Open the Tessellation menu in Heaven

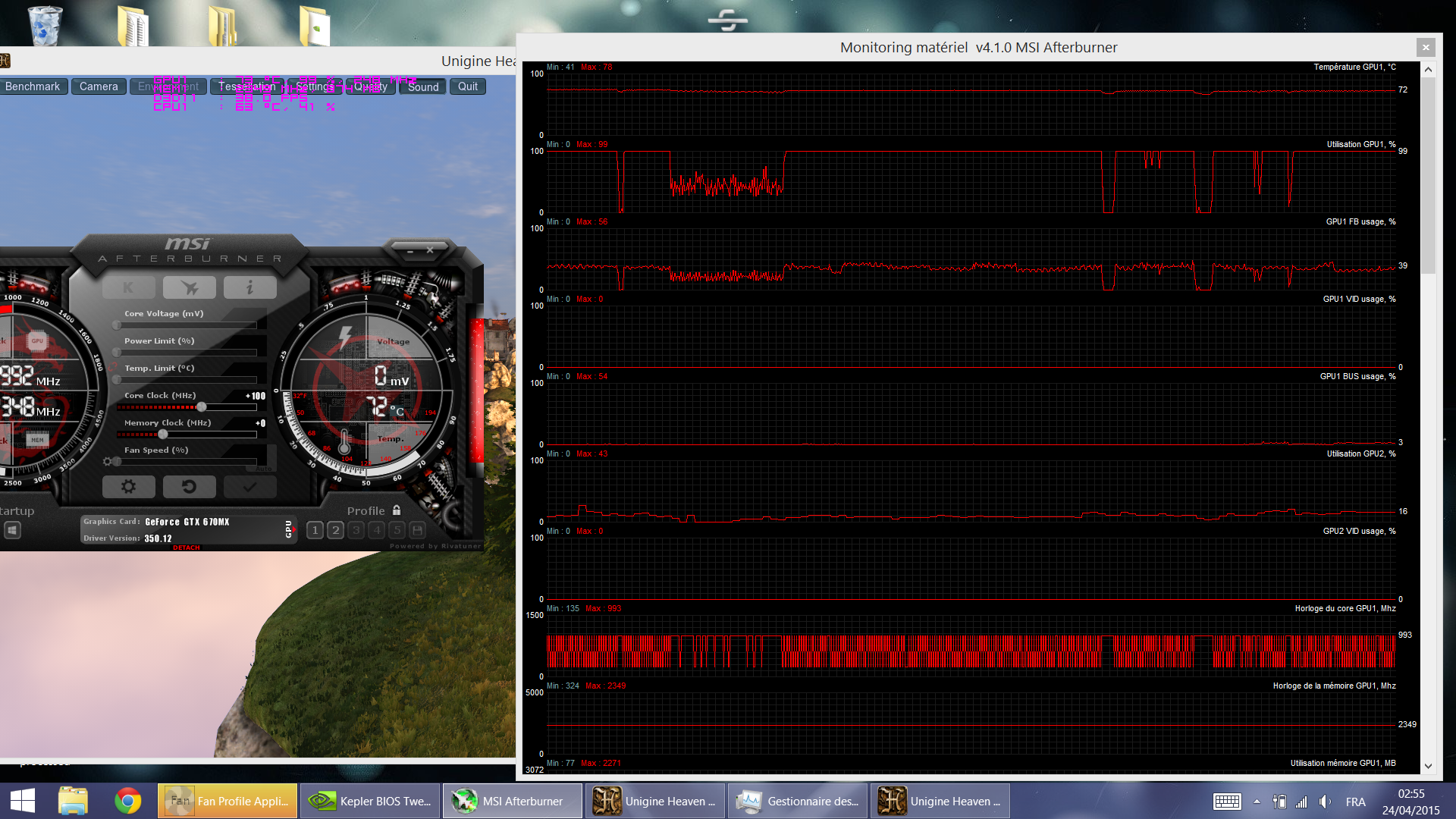tap(246, 86)
